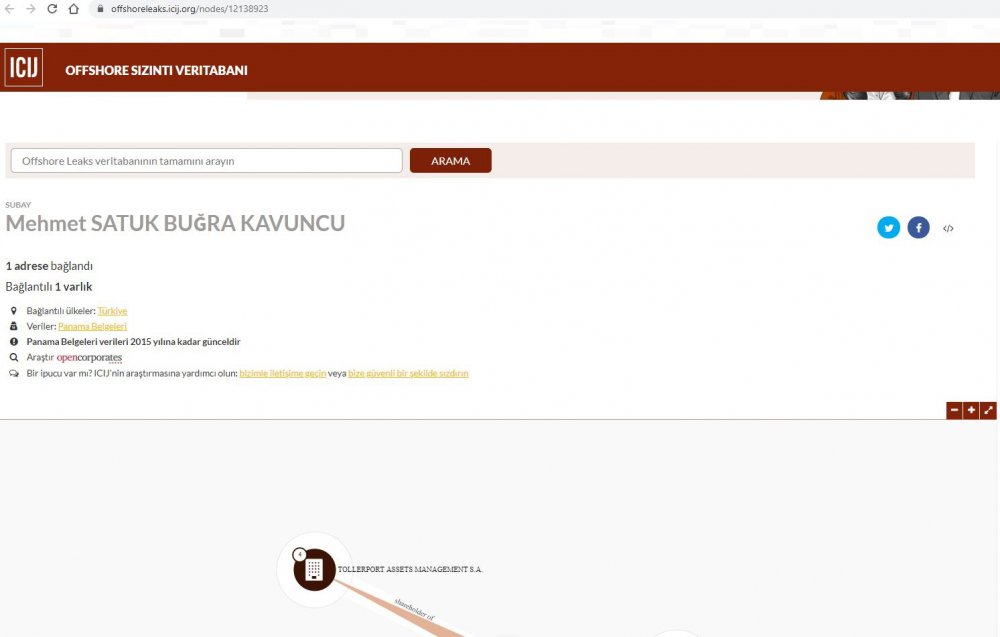Click the node's connection count badge
Viewport: 1000px width, 637px height.
pyautogui.click(x=299, y=555)
